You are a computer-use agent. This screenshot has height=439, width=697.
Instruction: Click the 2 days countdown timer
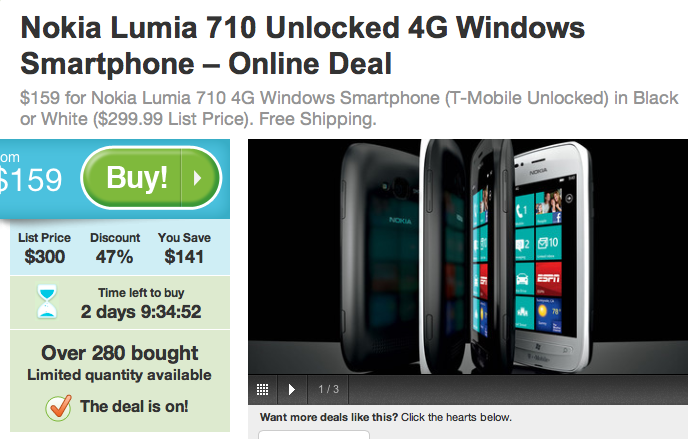[140, 312]
